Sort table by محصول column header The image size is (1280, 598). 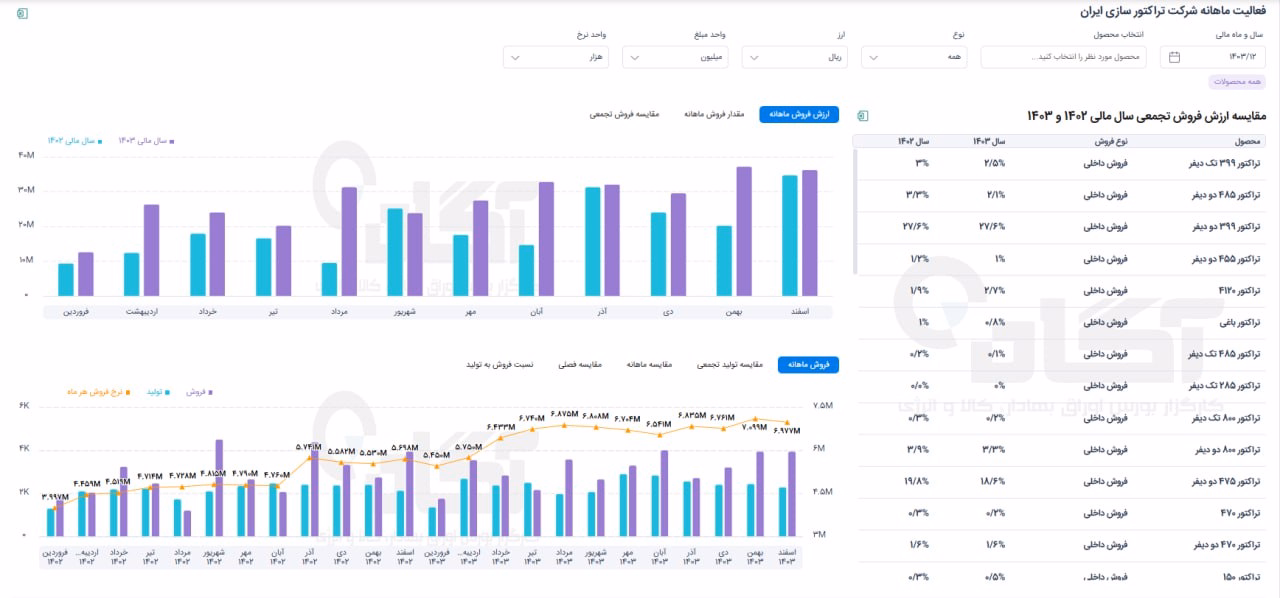1247,141
